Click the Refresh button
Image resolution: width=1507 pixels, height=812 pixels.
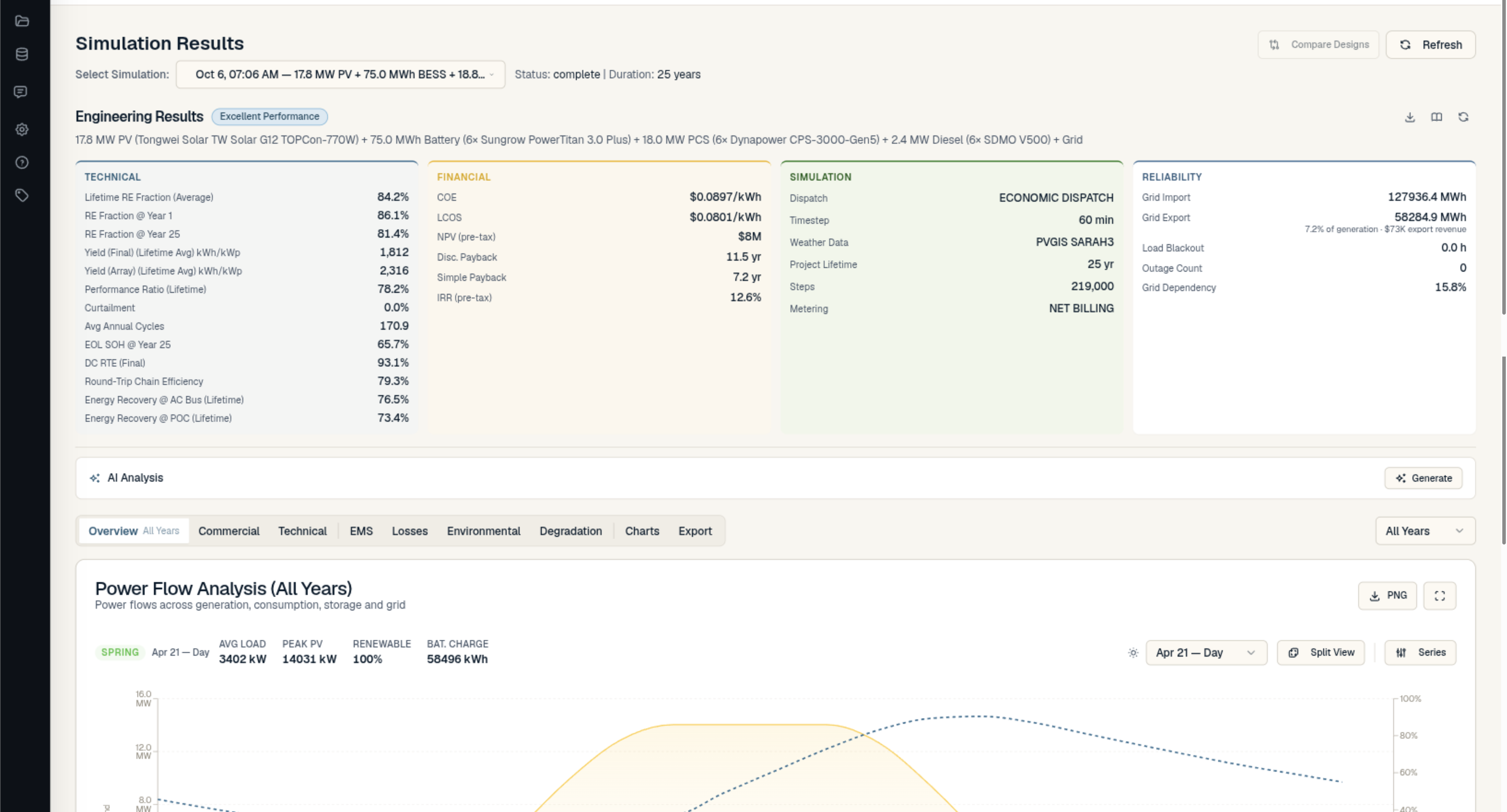tap(1430, 44)
